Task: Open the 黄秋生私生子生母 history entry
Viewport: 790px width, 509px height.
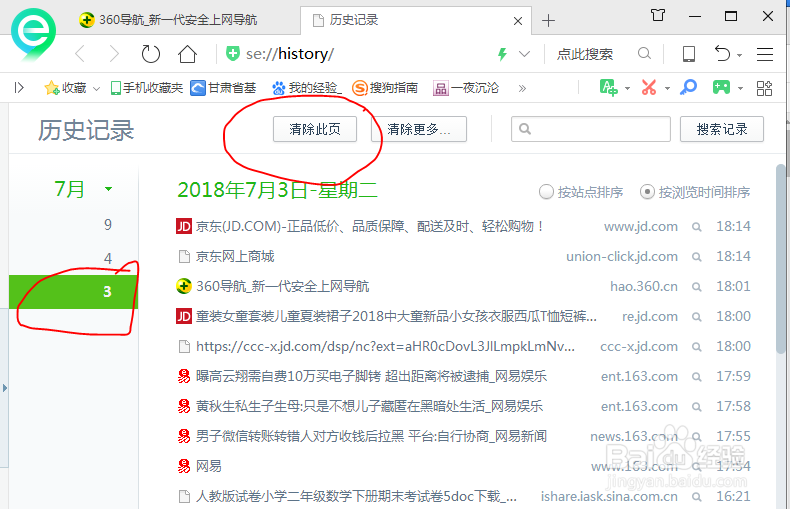Action: [x=369, y=406]
